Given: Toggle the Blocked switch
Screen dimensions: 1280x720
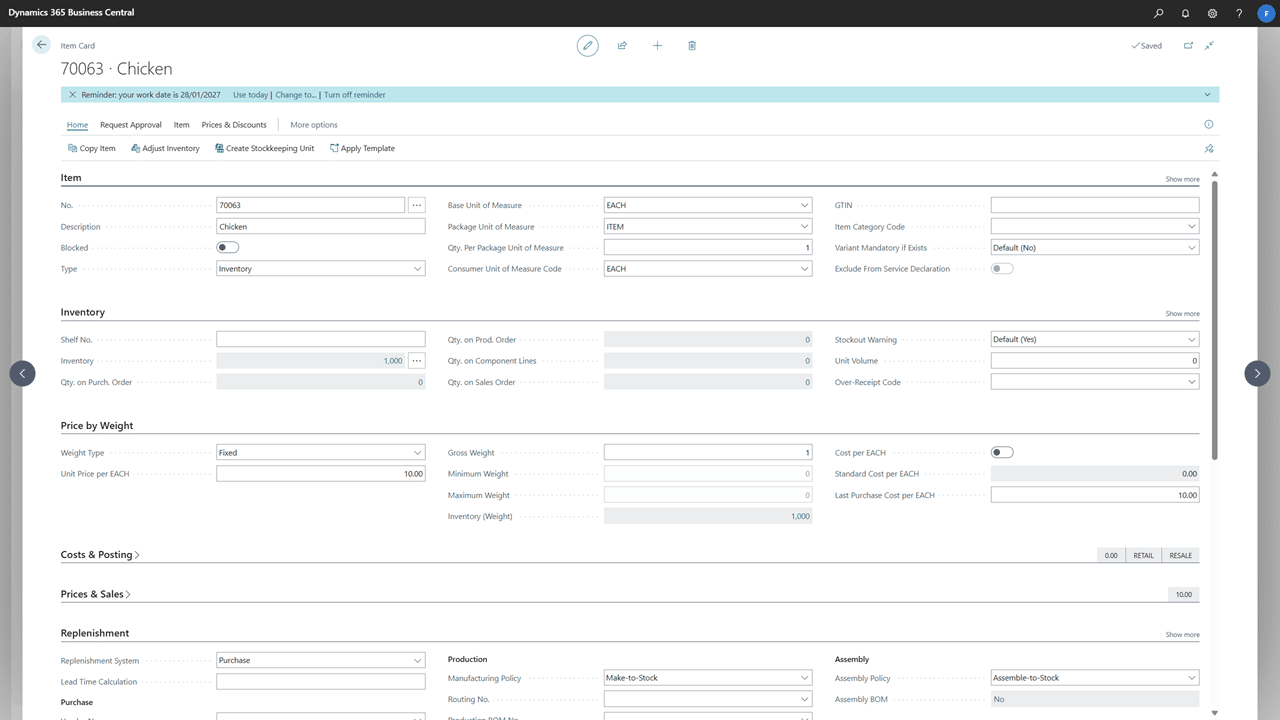Looking at the screenshot, I should point(228,248).
